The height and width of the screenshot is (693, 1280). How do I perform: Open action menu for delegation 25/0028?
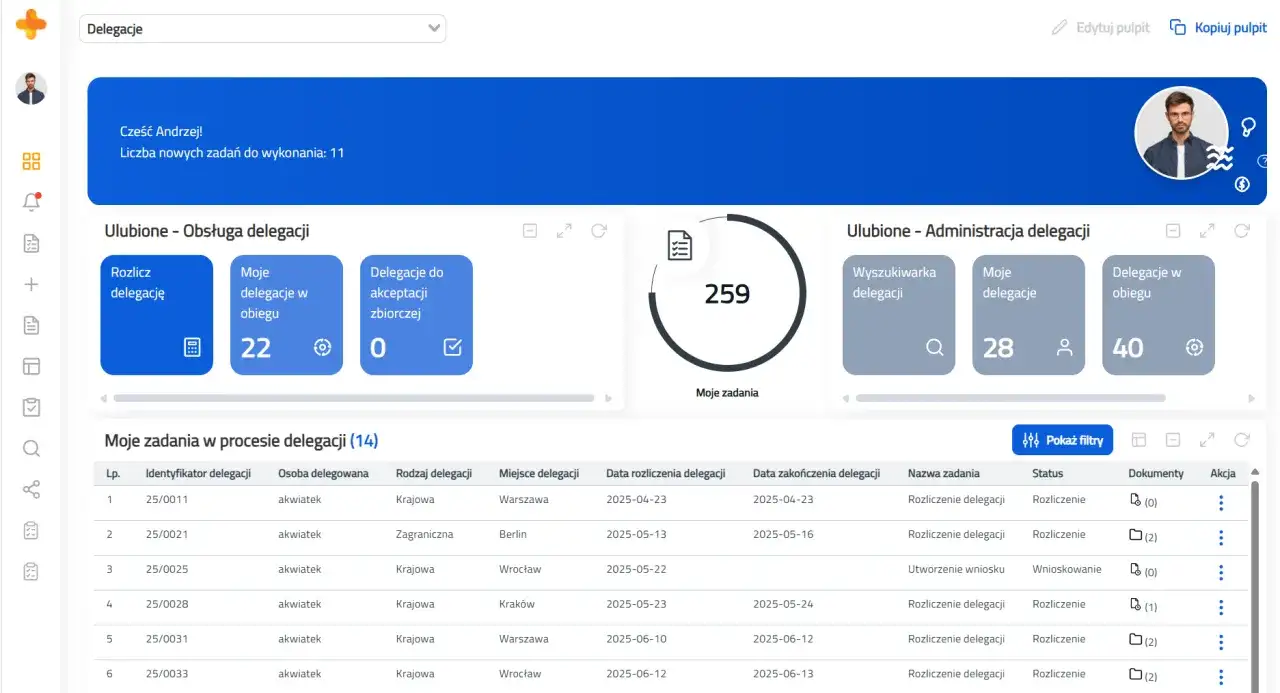[1221, 608]
